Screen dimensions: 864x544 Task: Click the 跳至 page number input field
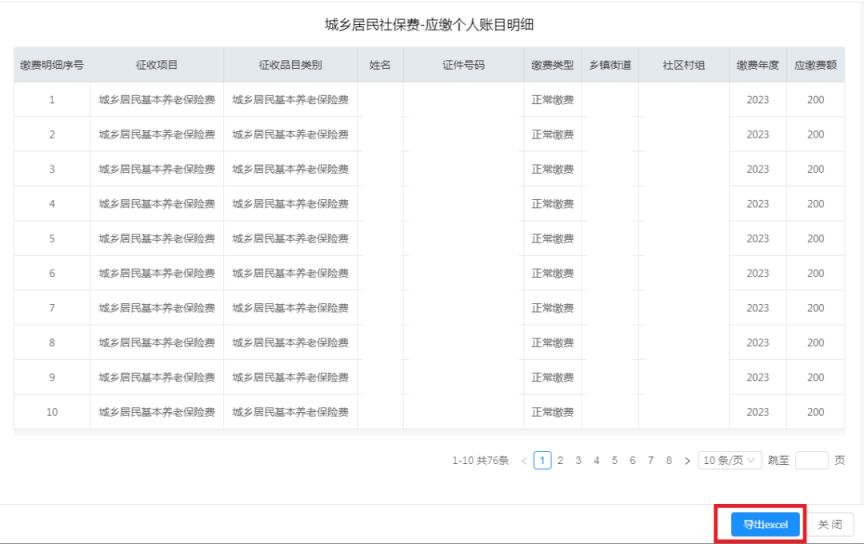tap(811, 460)
